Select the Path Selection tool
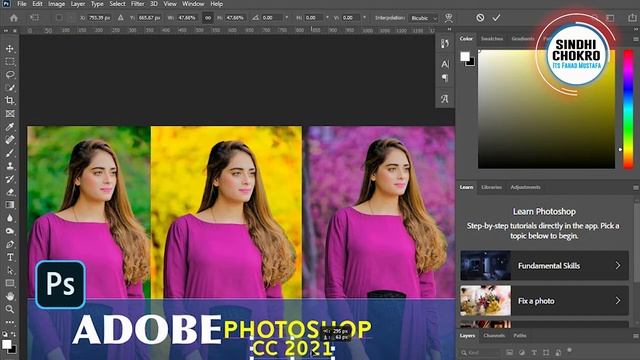 point(10,270)
